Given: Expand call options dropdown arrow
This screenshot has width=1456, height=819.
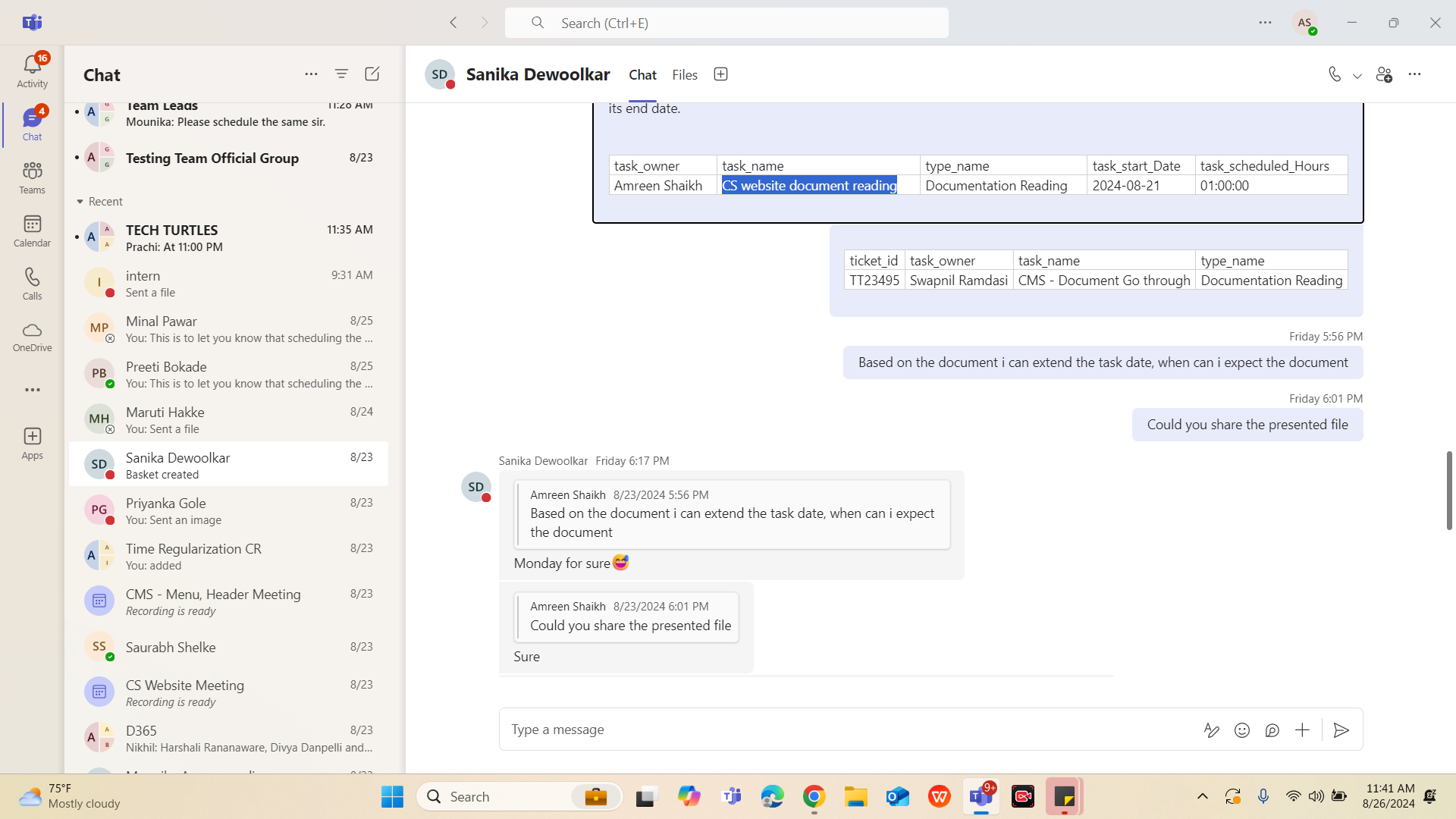Looking at the screenshot, I should coord(1357,74).
